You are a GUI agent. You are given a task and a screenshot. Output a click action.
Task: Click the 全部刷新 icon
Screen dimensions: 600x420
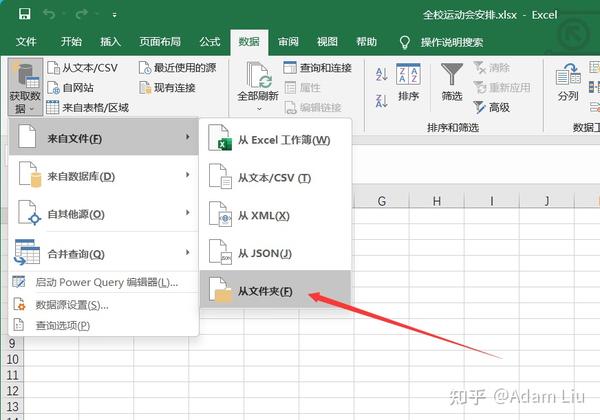258,76
